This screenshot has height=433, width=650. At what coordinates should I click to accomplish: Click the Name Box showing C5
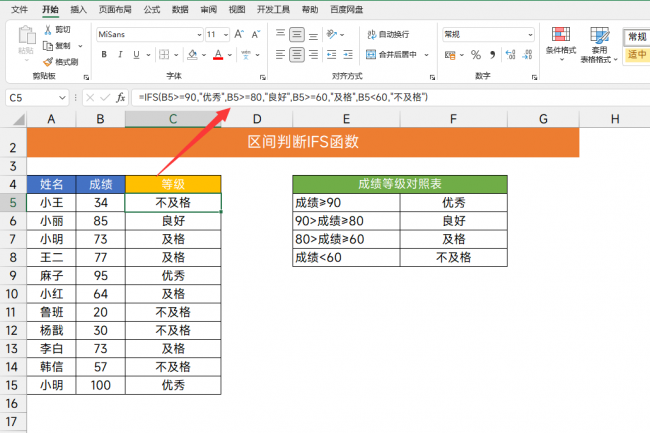pos(36,98)
